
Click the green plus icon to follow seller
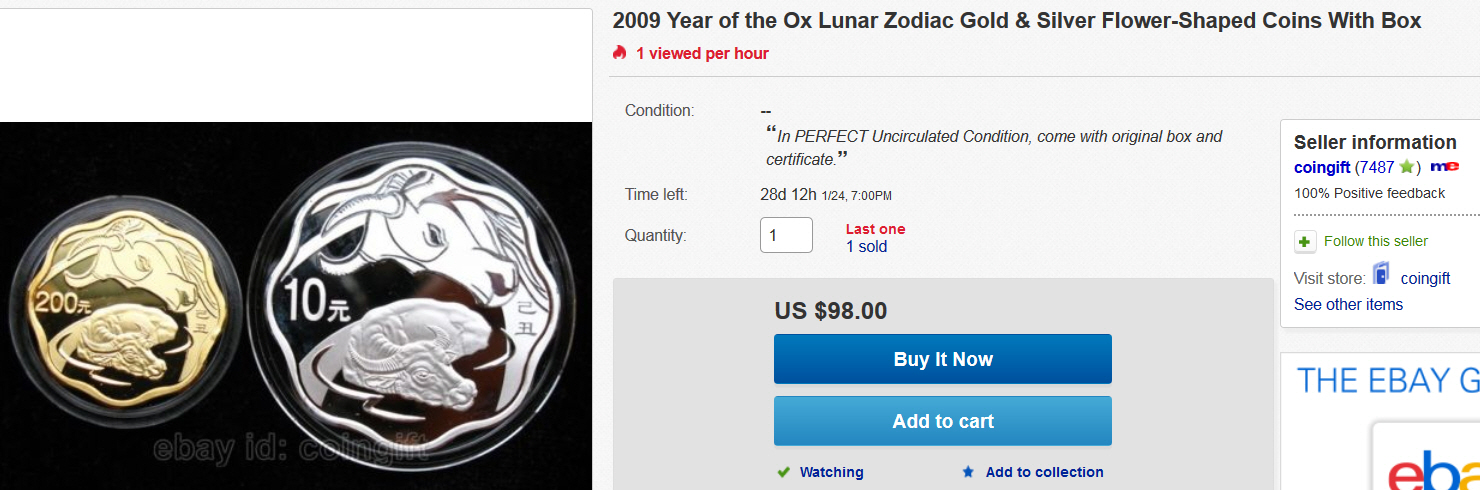pyautogui.click(x=1305, y=241)
